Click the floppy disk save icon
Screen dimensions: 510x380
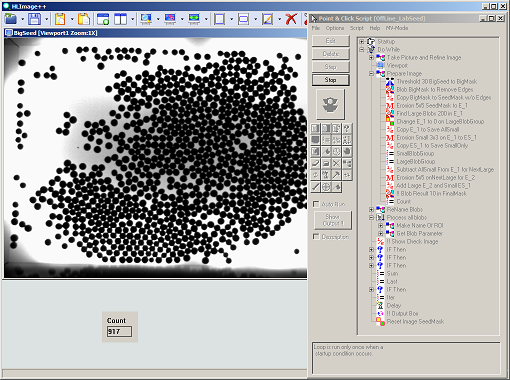pos(34,19)
